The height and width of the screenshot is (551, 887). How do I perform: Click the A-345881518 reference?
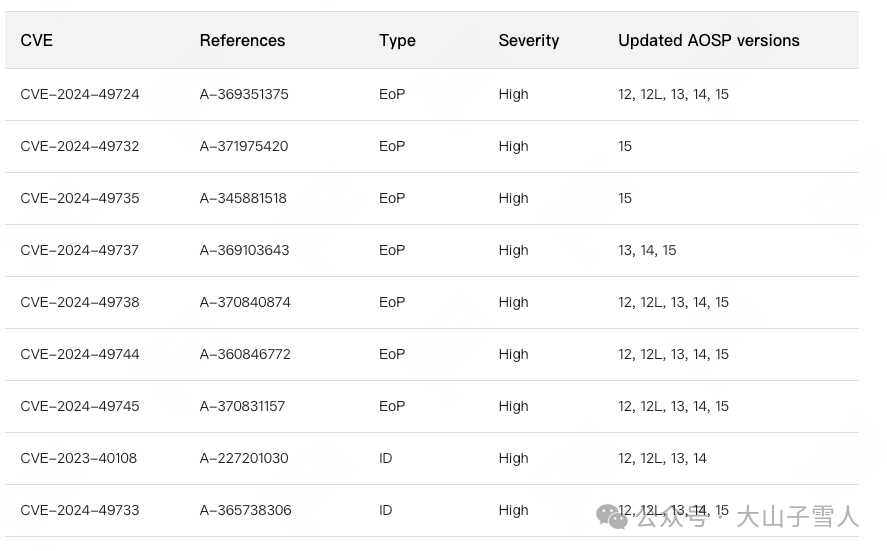pyautogui.click(x=243, y=198)
